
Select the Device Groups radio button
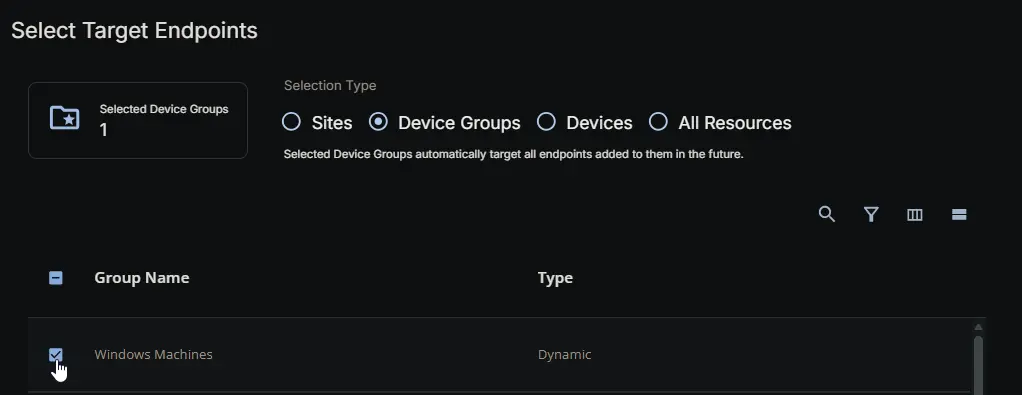[378, 122]
